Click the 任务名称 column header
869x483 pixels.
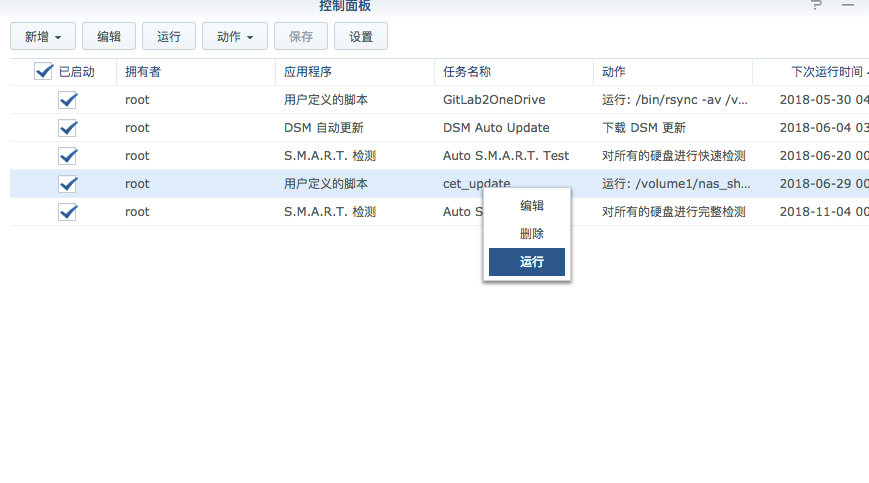[x=467, y=72]
